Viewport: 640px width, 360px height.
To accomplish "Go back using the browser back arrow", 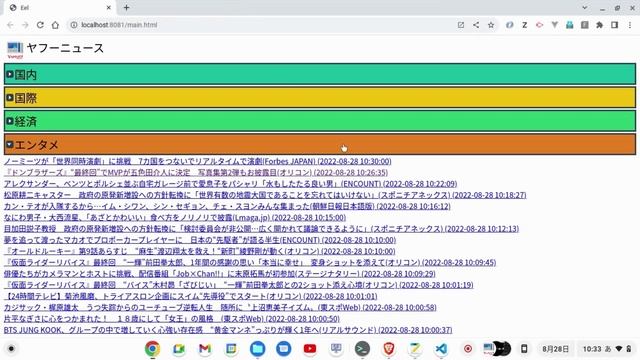I will click(x=10, y=25).
